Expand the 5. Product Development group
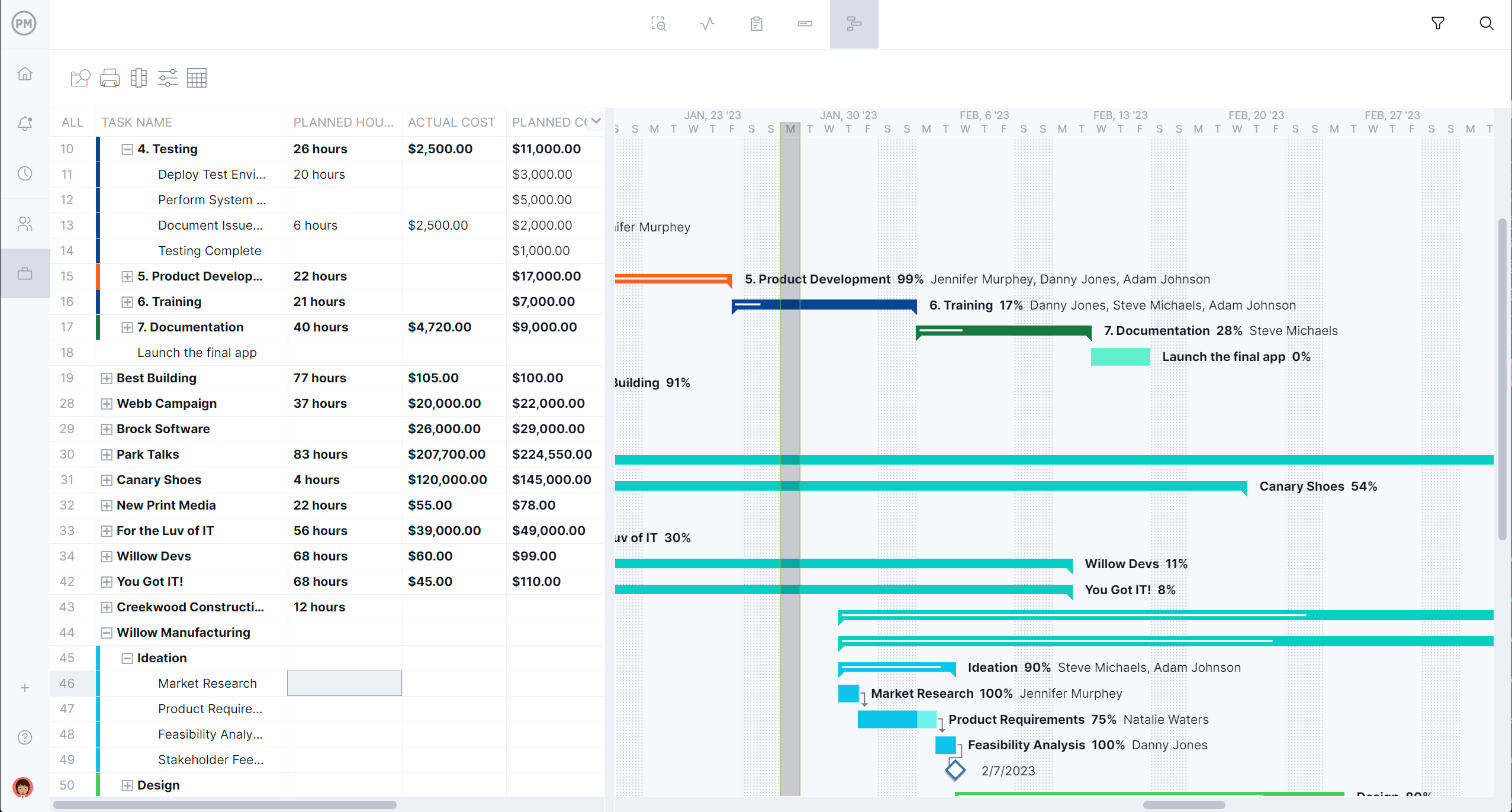The width and height of the screenshot is (1512, 812). coord(127,276)
